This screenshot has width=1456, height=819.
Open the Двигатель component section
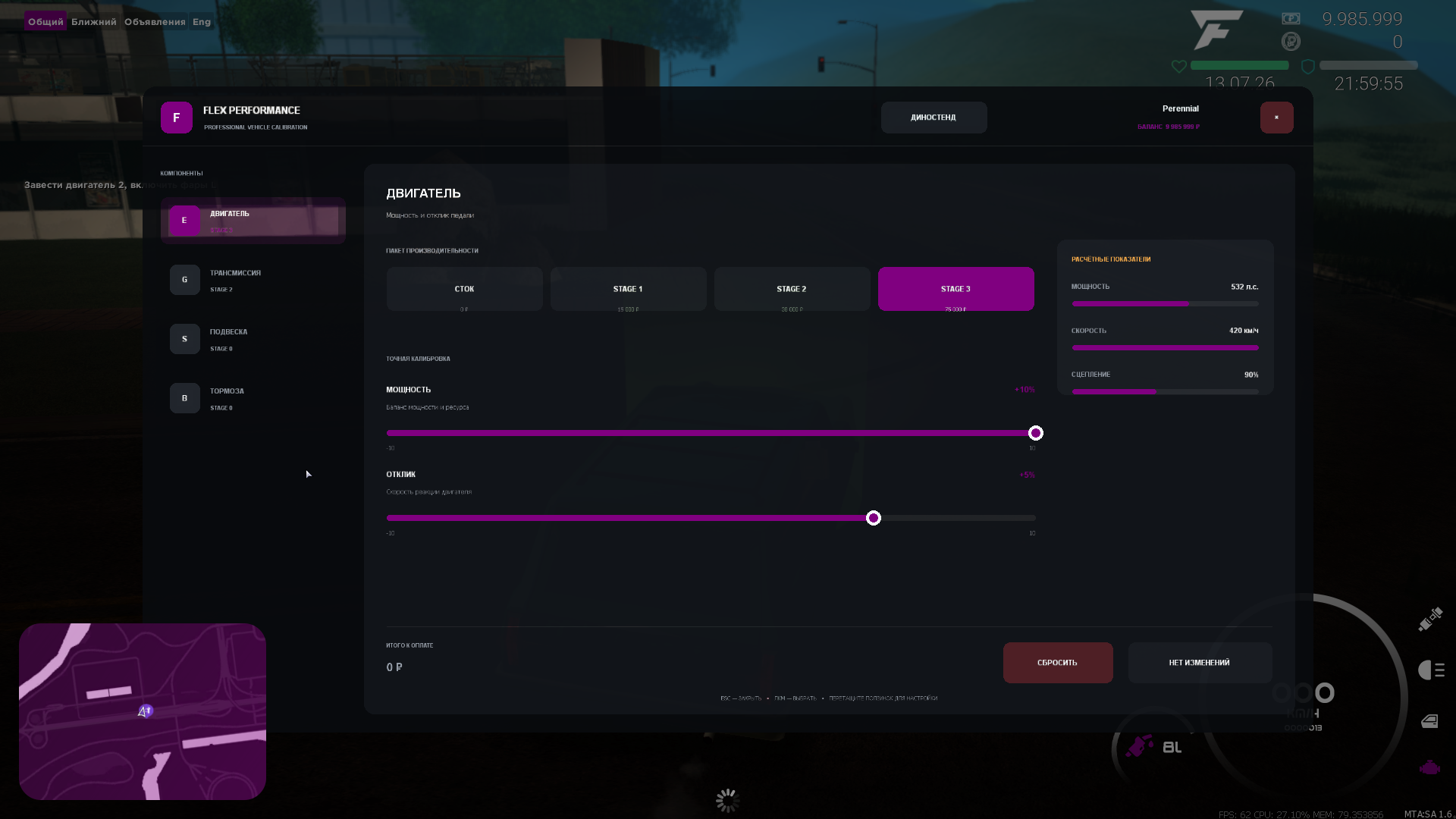pyautogui.click(x=253, y=221)
